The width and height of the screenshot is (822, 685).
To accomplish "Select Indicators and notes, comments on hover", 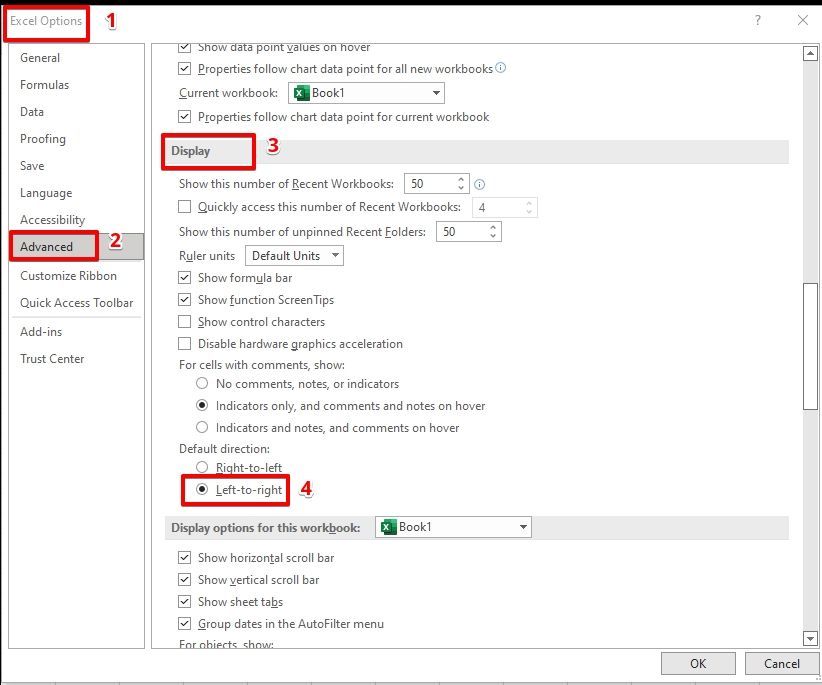I will click(x=202, y=428).
